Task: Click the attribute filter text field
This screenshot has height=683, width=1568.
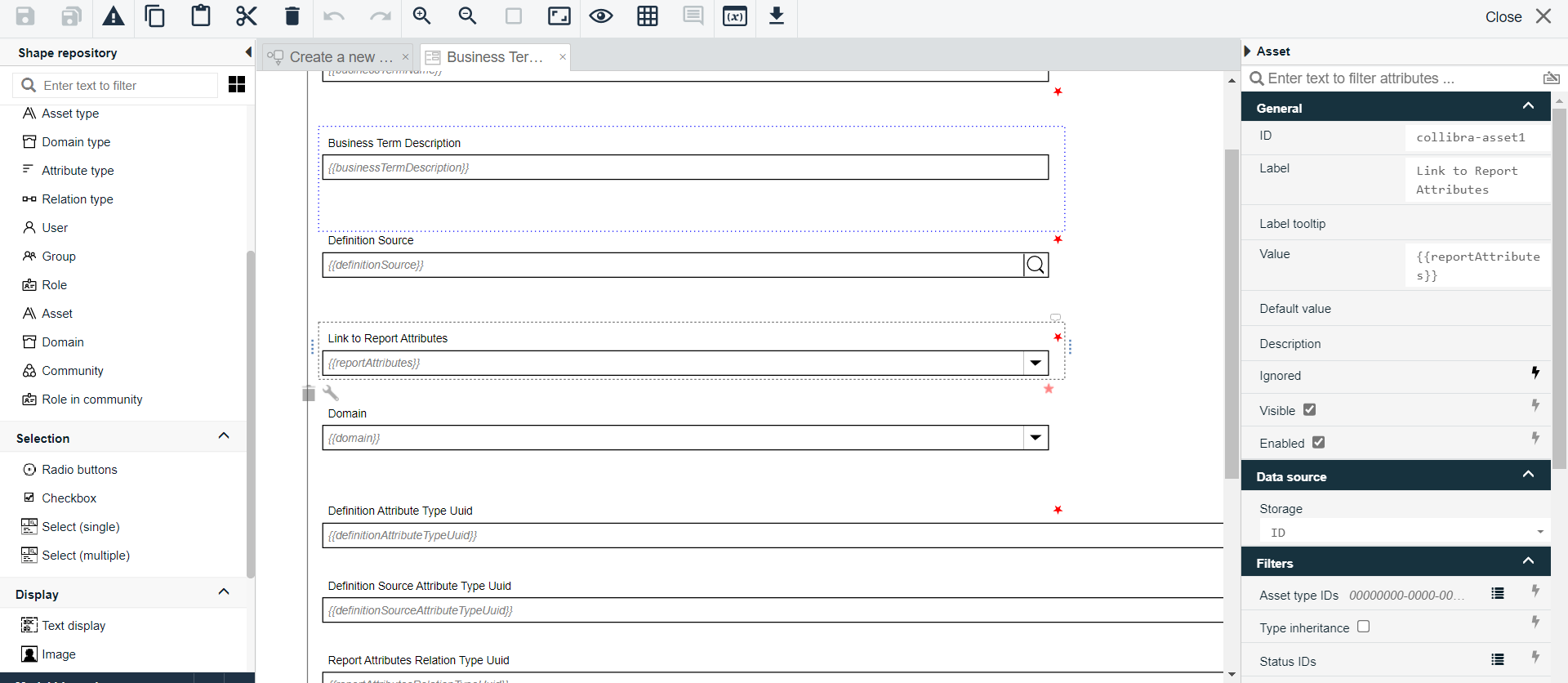Action: point(1392,78)
